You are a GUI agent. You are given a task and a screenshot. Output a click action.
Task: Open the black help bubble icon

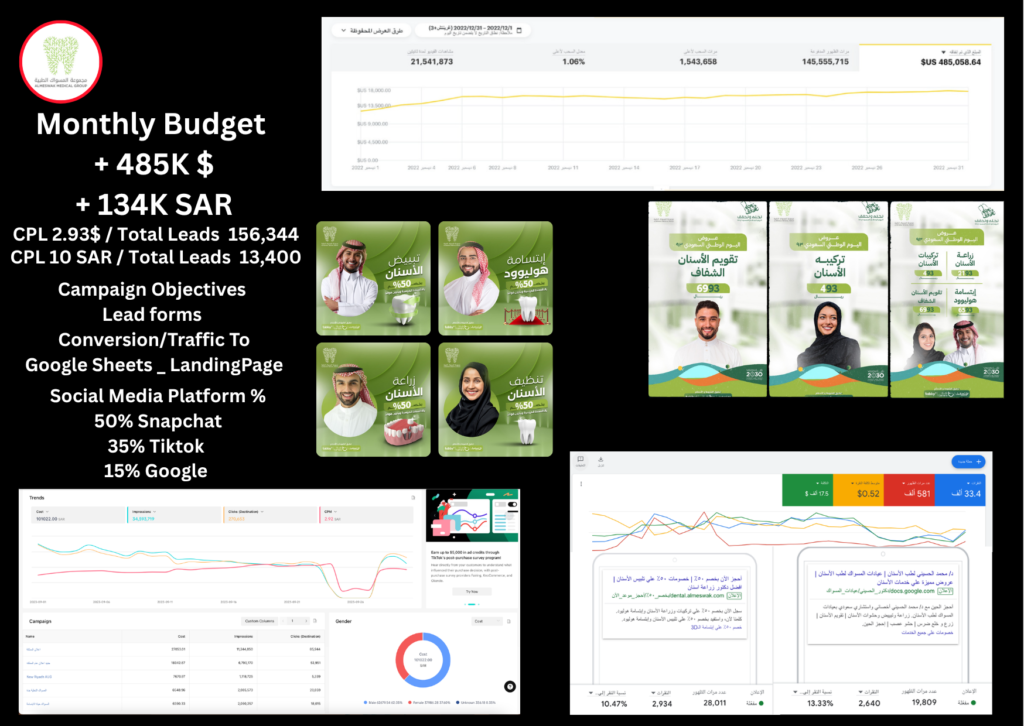[510, 687]
